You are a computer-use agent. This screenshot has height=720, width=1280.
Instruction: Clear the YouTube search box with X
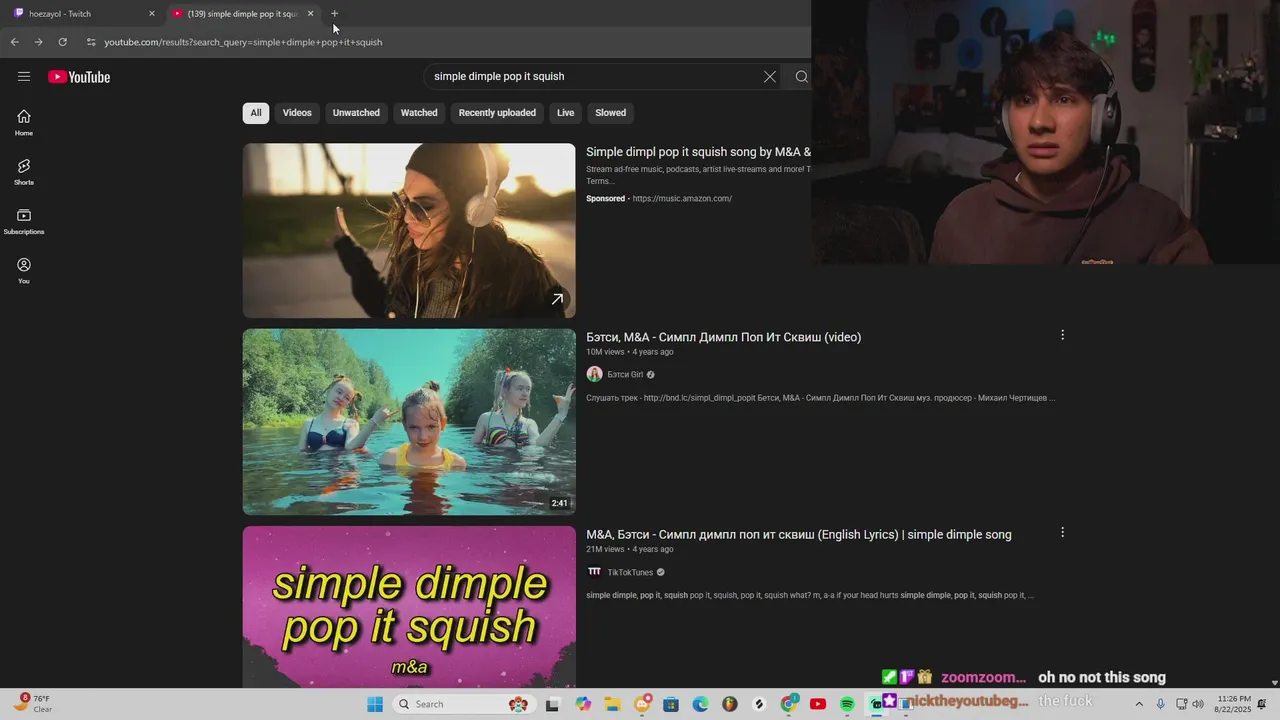pos(770,77)
